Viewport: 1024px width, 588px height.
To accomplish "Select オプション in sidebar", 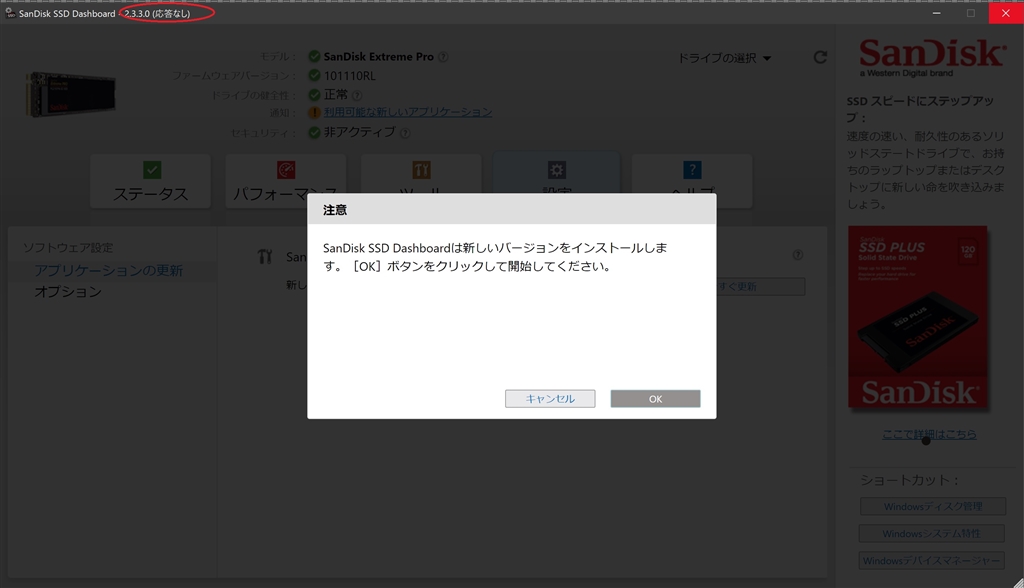I will (x=68, y=291).
